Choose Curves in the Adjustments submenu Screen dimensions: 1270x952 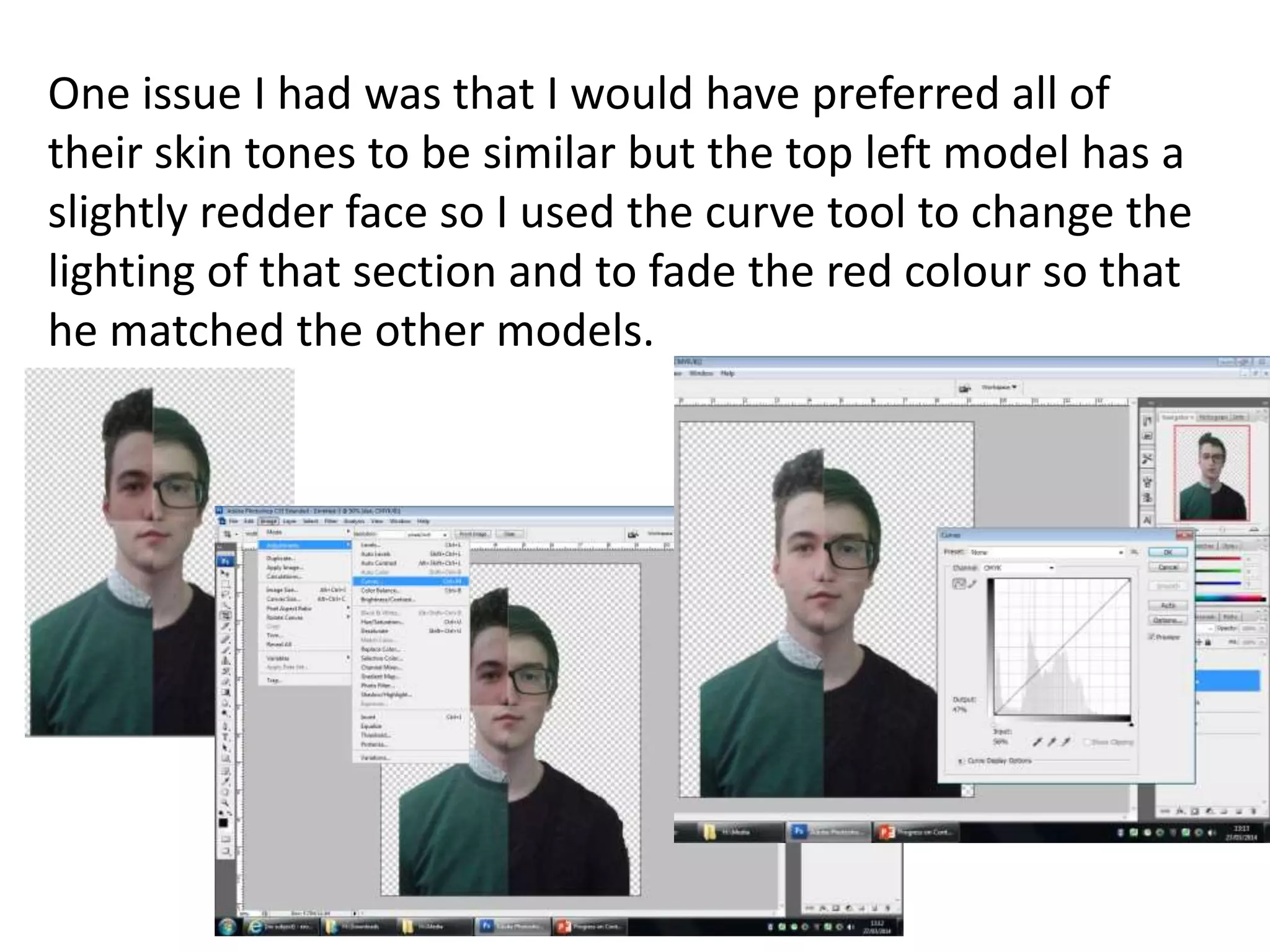pos(410,581)
